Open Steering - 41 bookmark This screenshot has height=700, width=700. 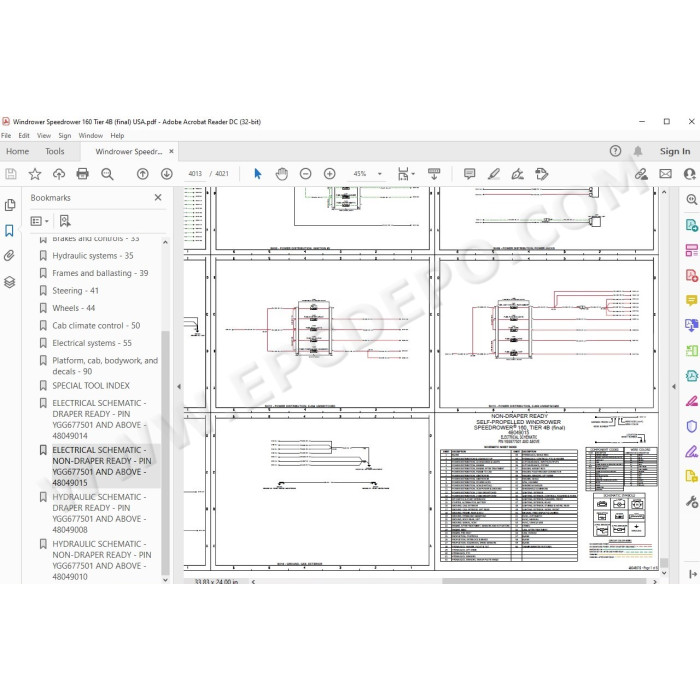pyautogui.click(x=75, y=291)
